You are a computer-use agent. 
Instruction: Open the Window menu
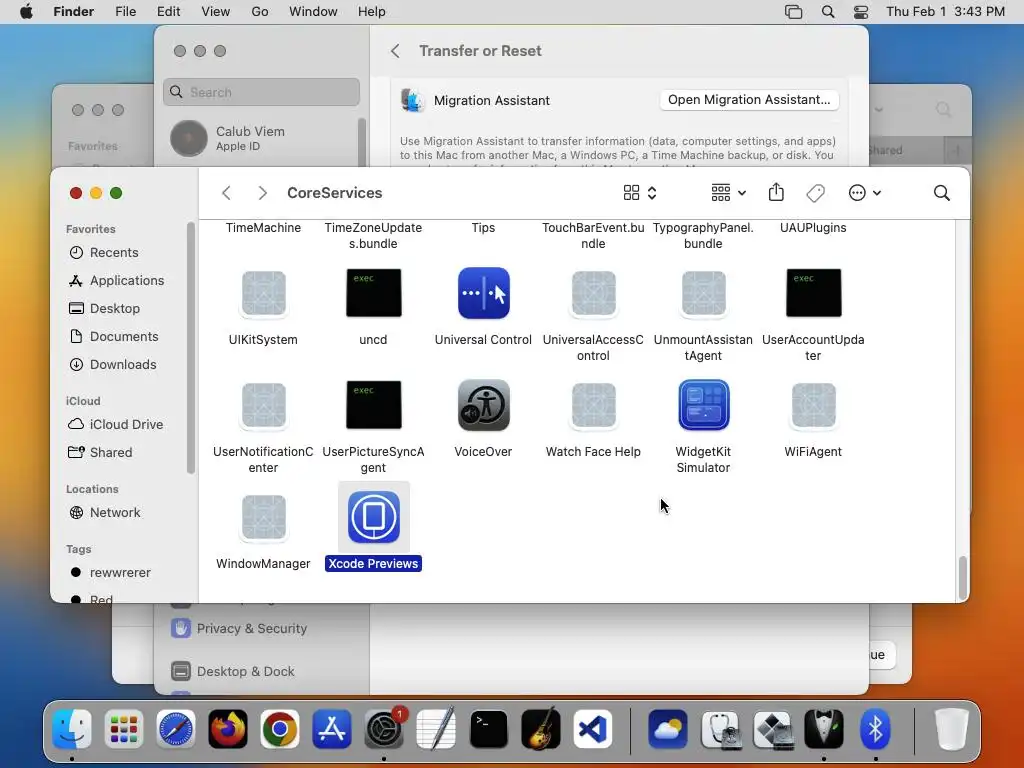pyautogui.click(x=313, y=12)
